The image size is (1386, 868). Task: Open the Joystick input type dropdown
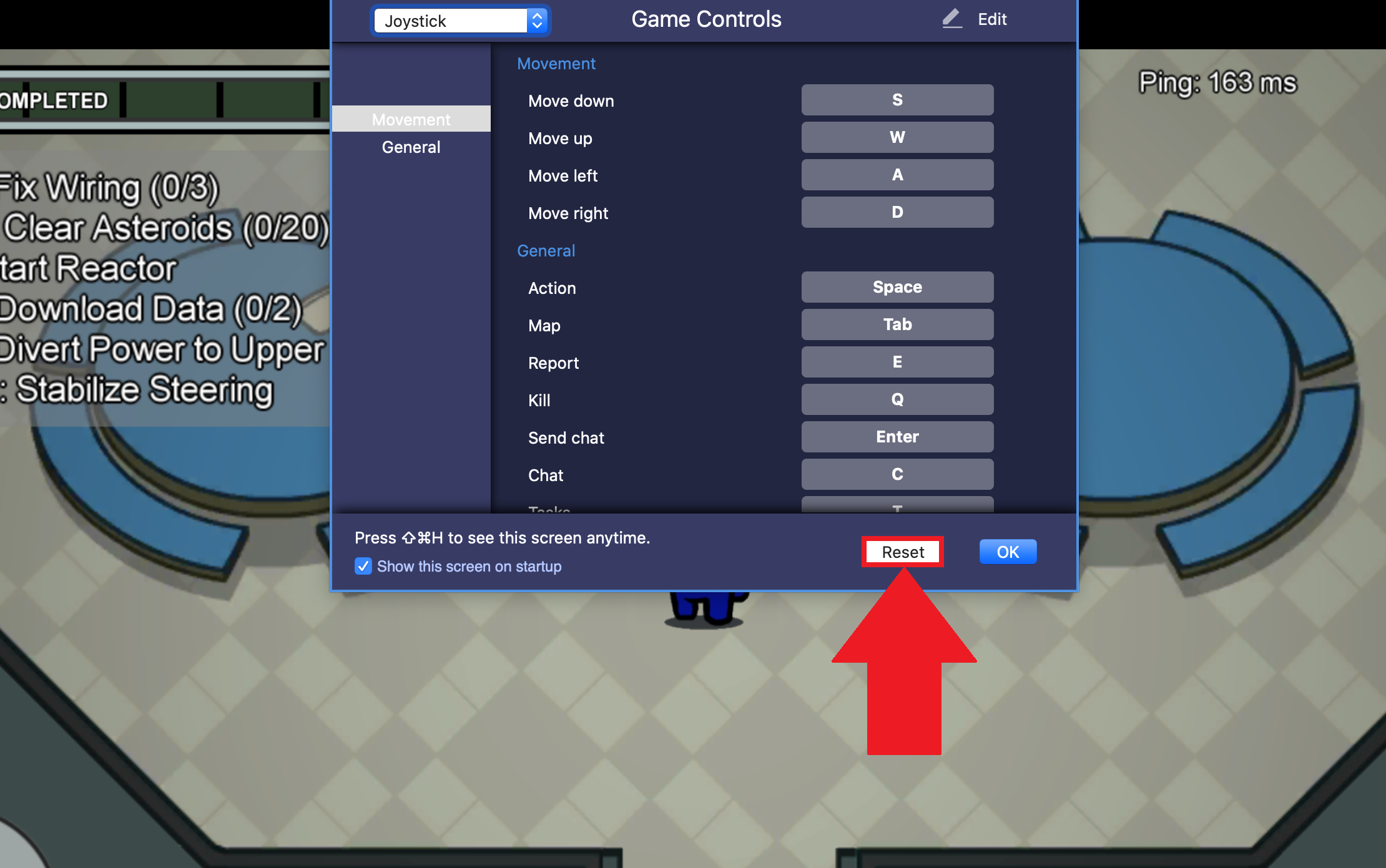pyautogui.click(x=461, y=18)
